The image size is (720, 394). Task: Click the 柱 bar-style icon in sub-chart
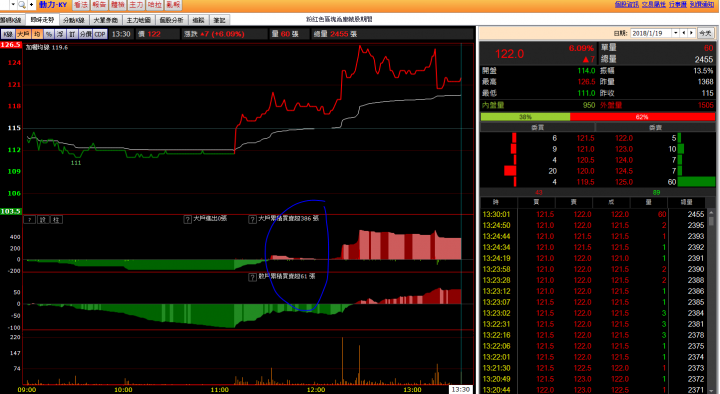click(x=56, y=220)
